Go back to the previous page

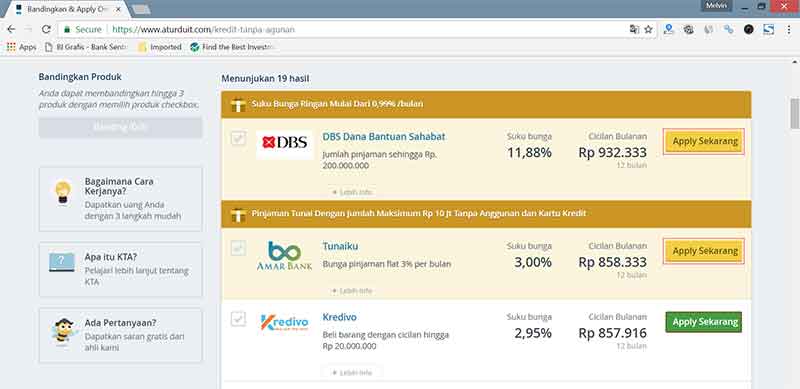pyautogui.click(x=11, y=30)
